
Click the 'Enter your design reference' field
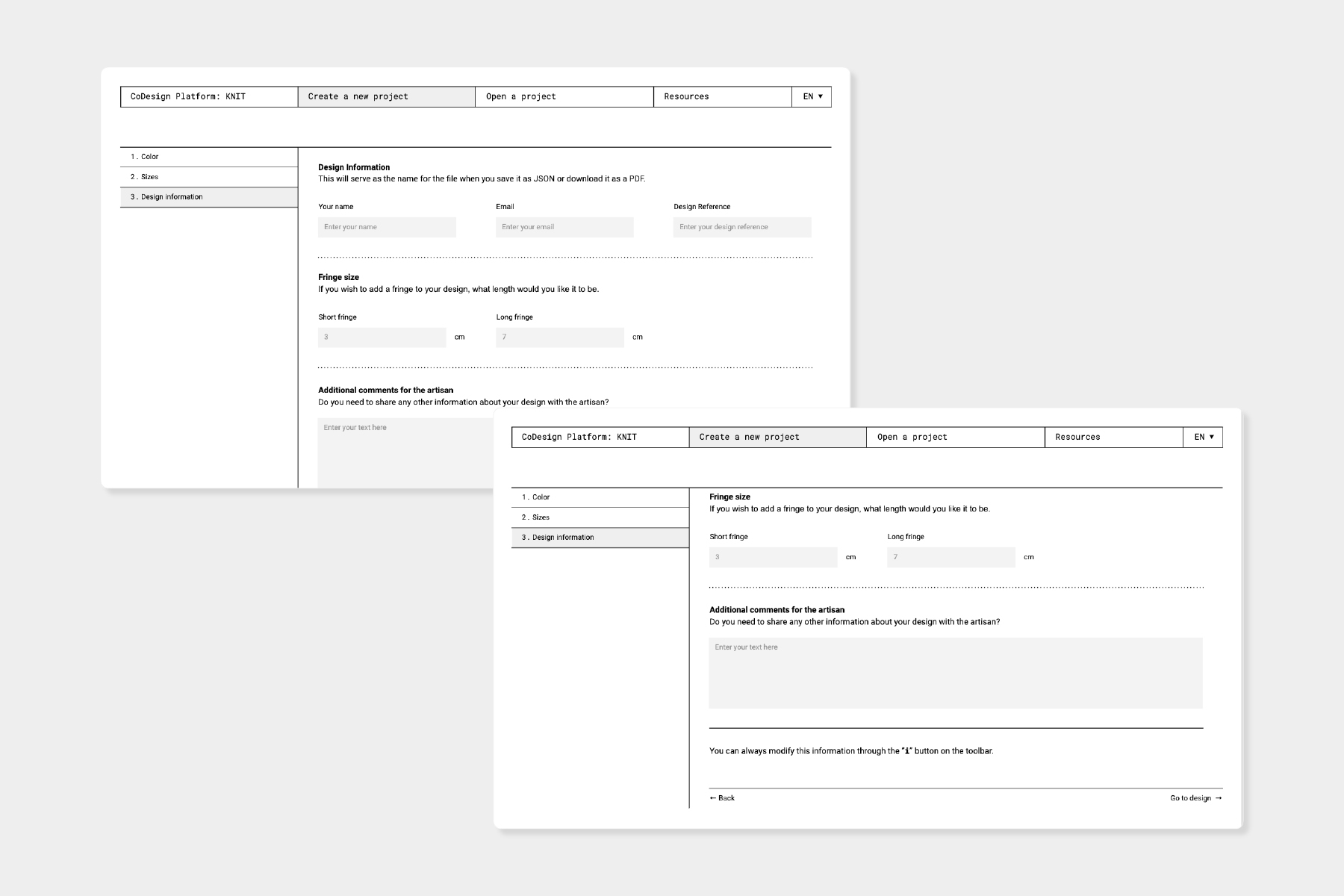(x=742, y=227)
